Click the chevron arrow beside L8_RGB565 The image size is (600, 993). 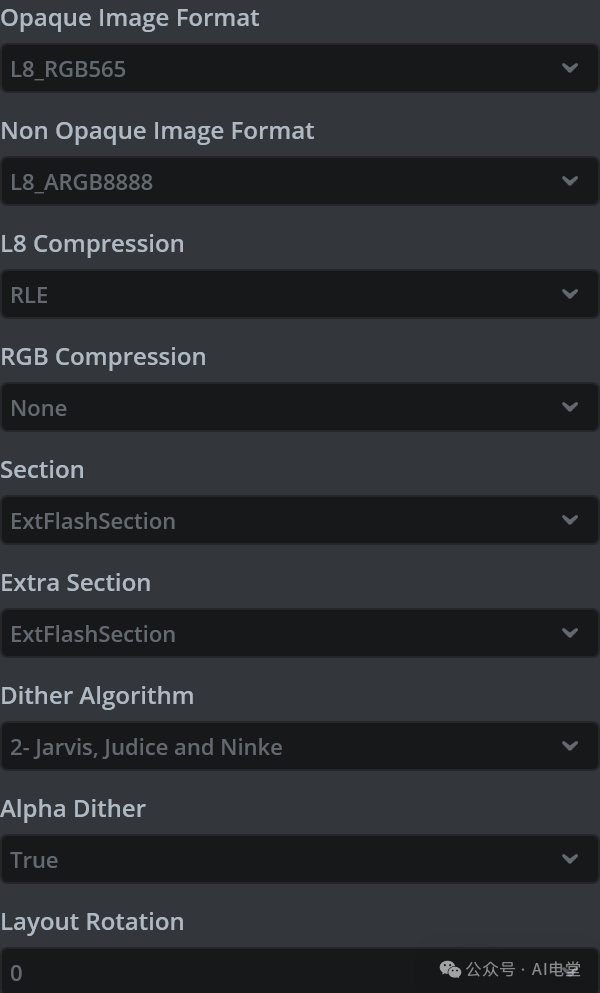point(570,69)
